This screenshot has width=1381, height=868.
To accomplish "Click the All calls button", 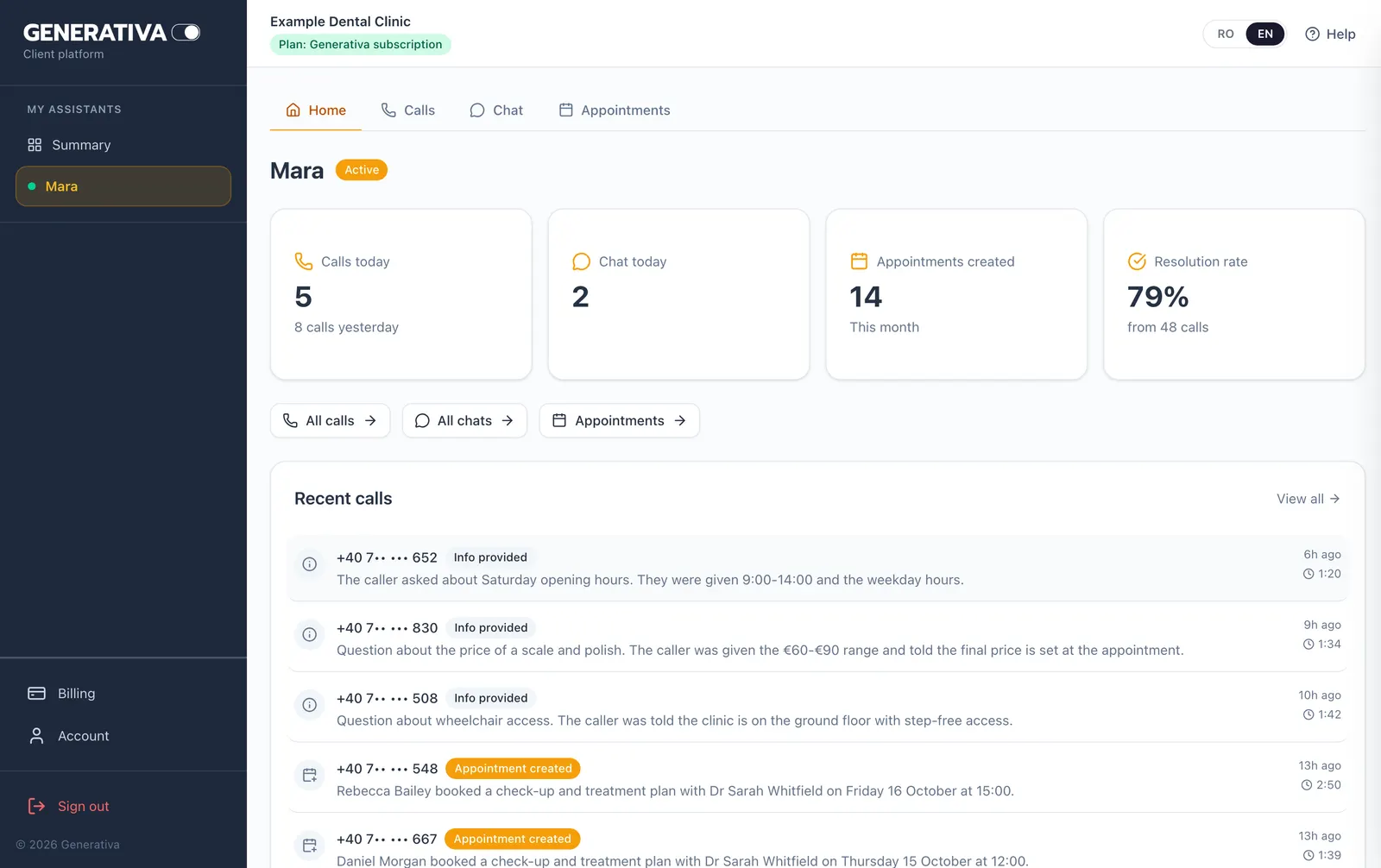I will coord(331,421).
